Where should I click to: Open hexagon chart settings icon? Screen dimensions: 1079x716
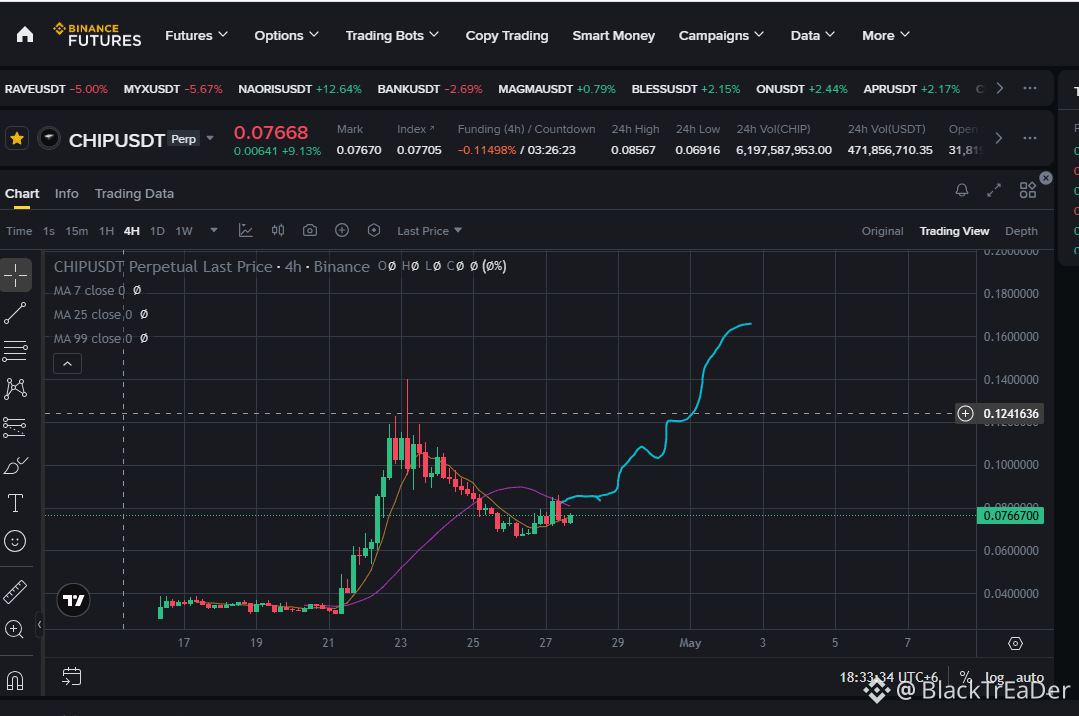374,231
